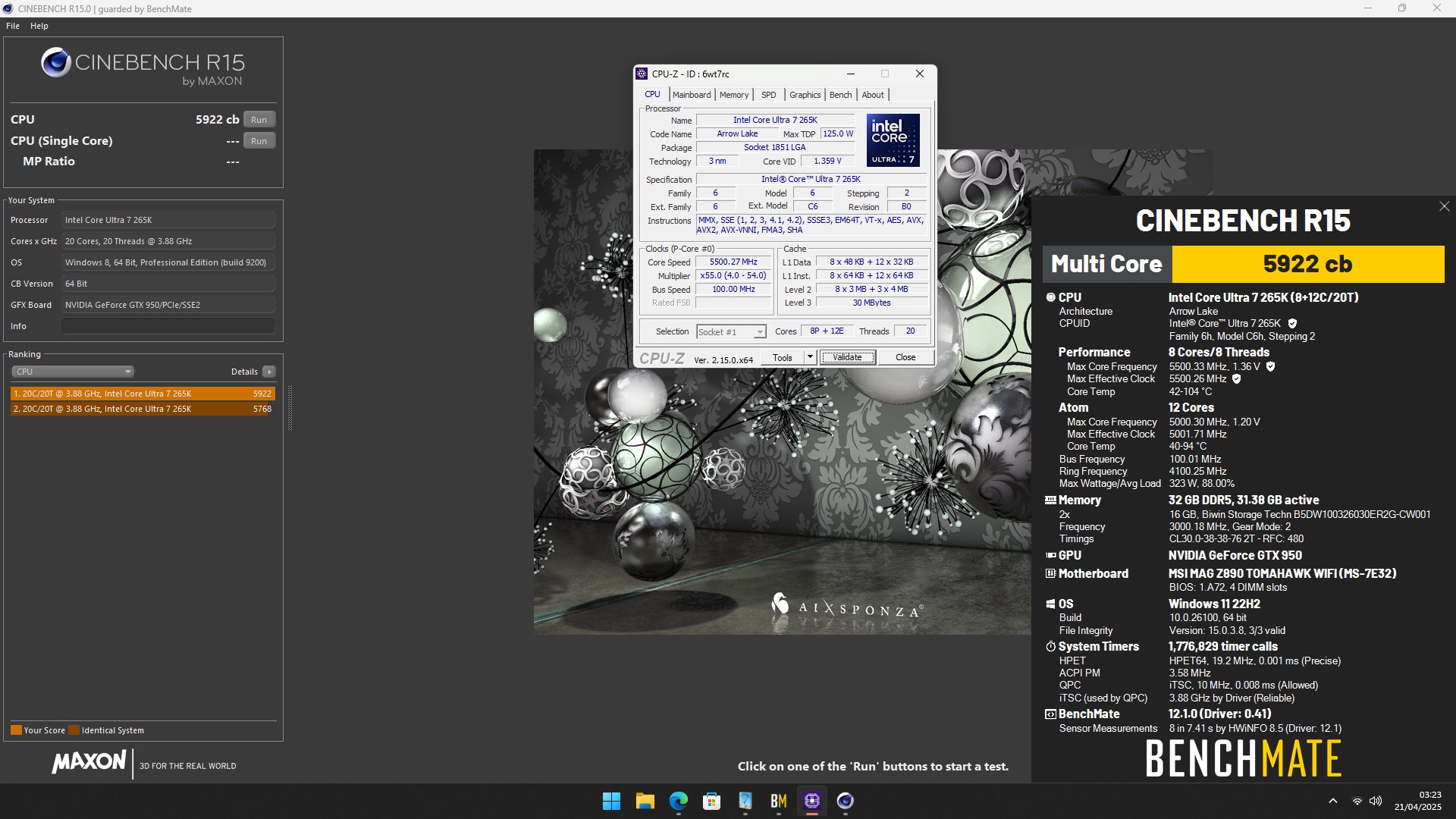Switch to About tab in CPU-Z
Image resolution: width=1456 pixels, height=819 pixels.
tap(873, 95)
